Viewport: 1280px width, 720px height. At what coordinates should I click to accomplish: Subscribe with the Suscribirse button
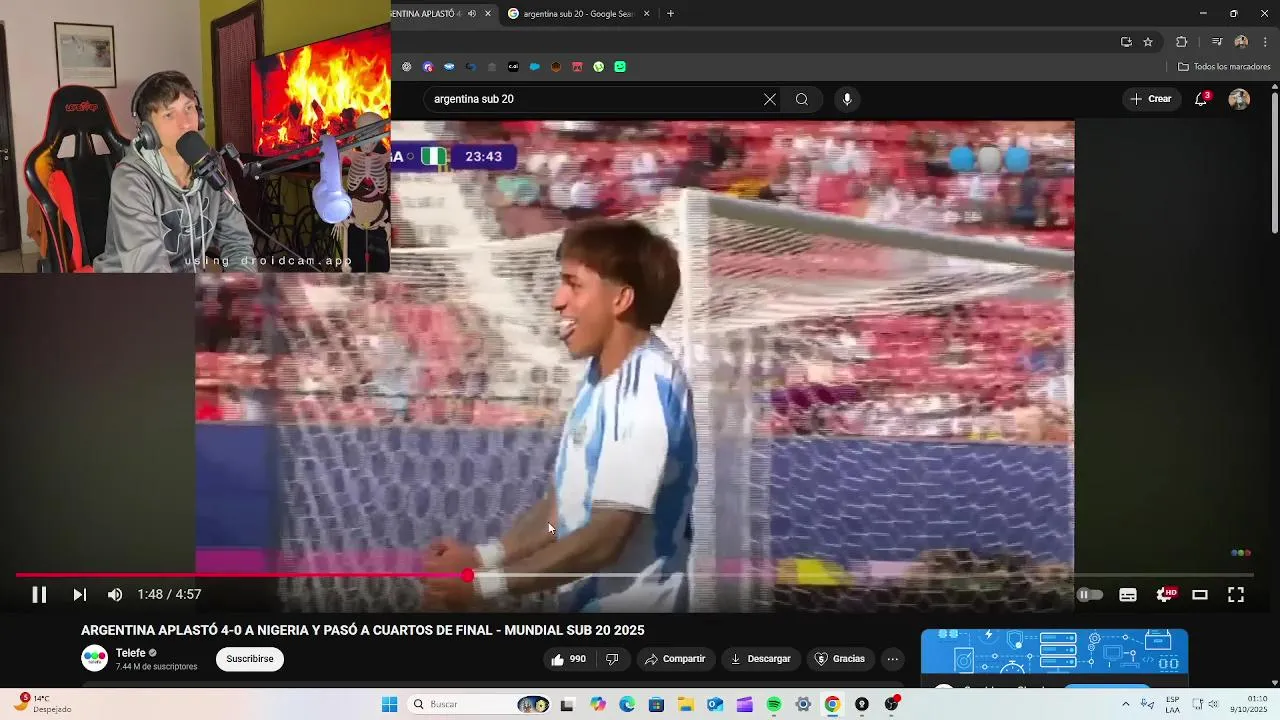[x=250, y=659]
